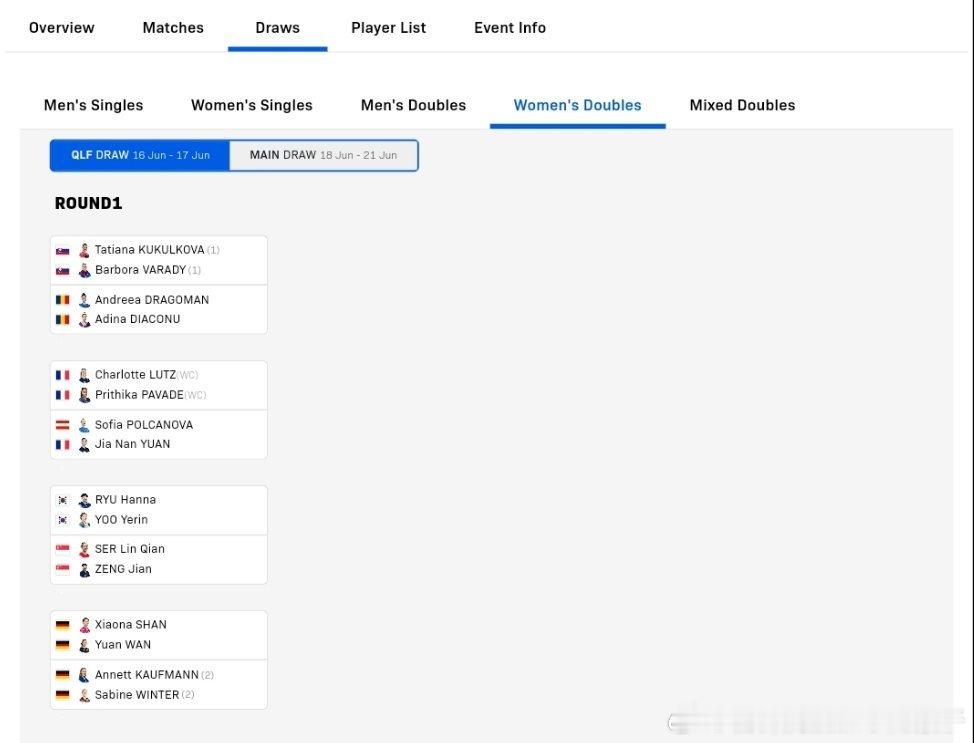Viewport: 974px width, 743px height.
Task: Click Sofia POLCANOVA's player avatar icon
Action: coord(84,425)
